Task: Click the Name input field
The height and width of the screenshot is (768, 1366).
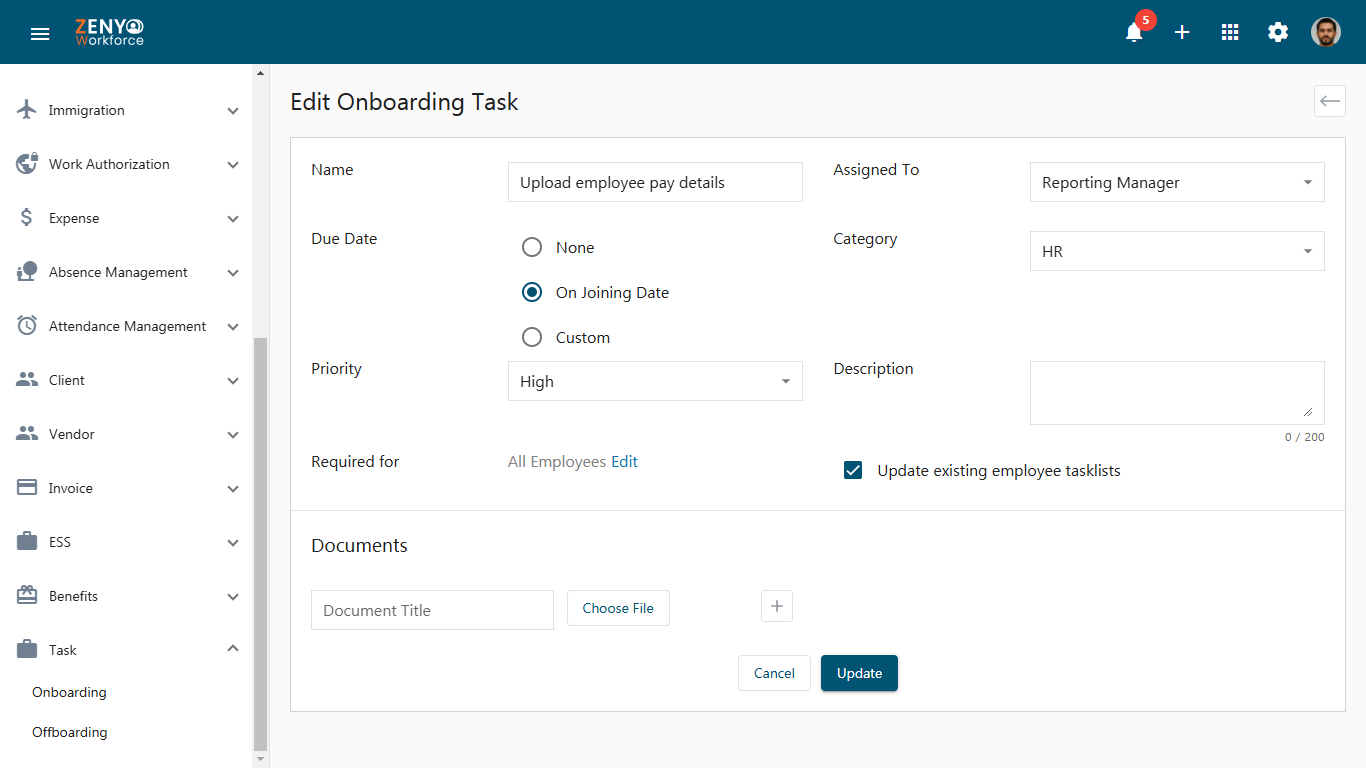Action: [x=655, y=182]
